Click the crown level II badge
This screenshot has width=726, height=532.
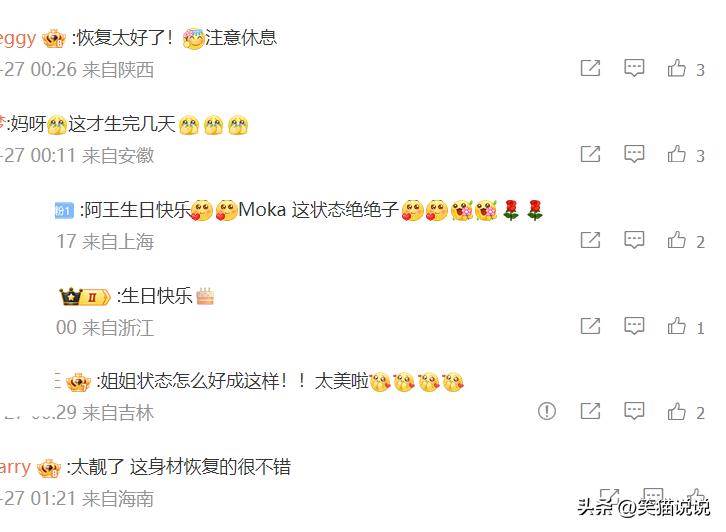(85, 296)
